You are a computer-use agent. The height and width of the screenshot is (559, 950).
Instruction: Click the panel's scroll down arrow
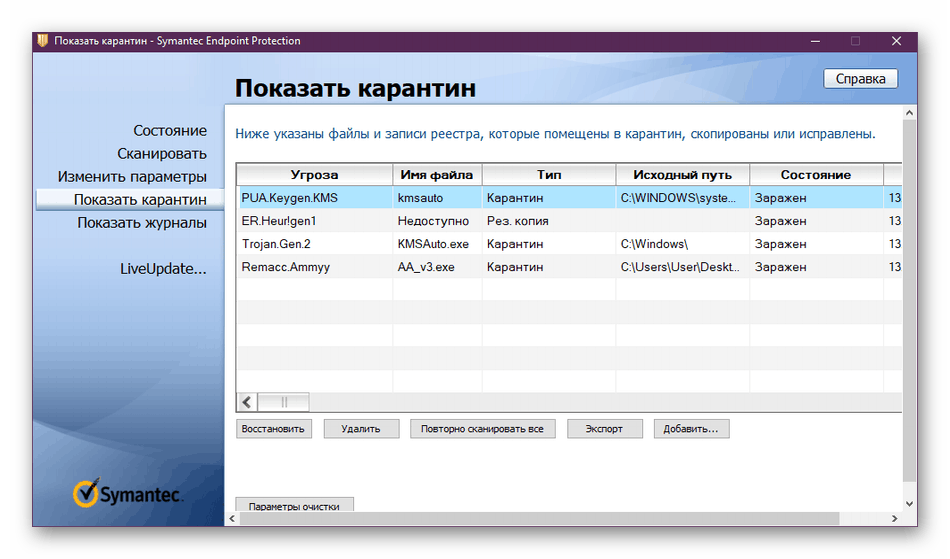click(x=909, y=504)
